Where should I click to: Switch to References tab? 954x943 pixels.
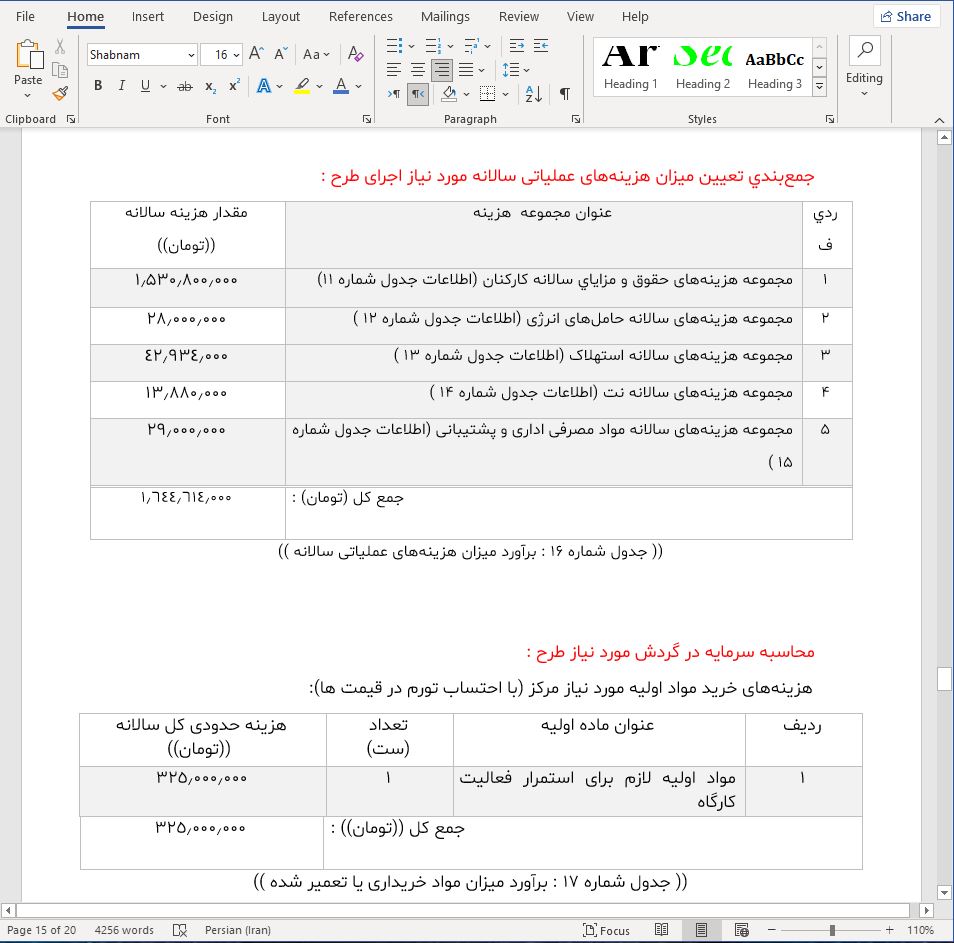click(360, 16)
